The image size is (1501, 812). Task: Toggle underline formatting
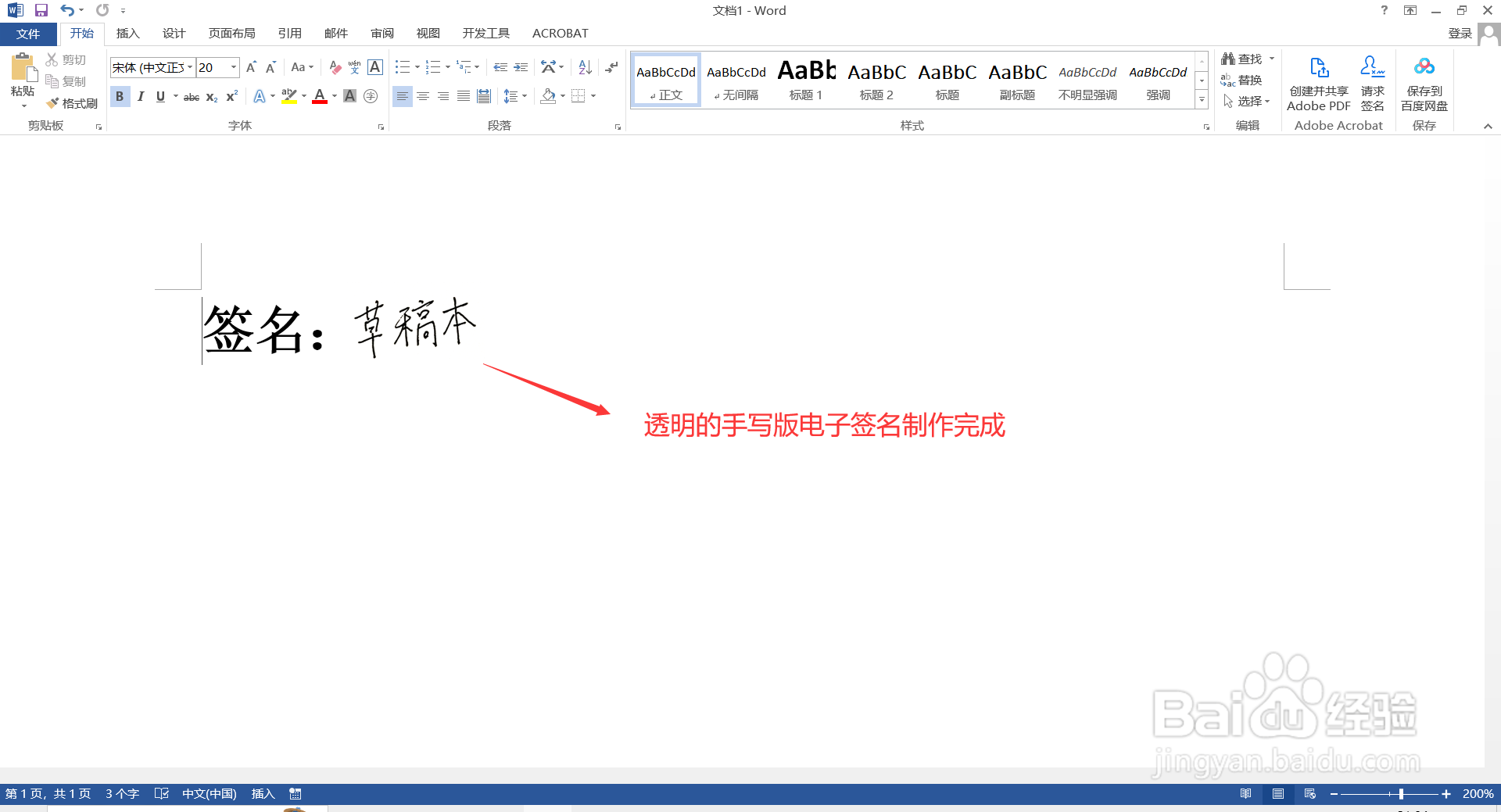160,95
